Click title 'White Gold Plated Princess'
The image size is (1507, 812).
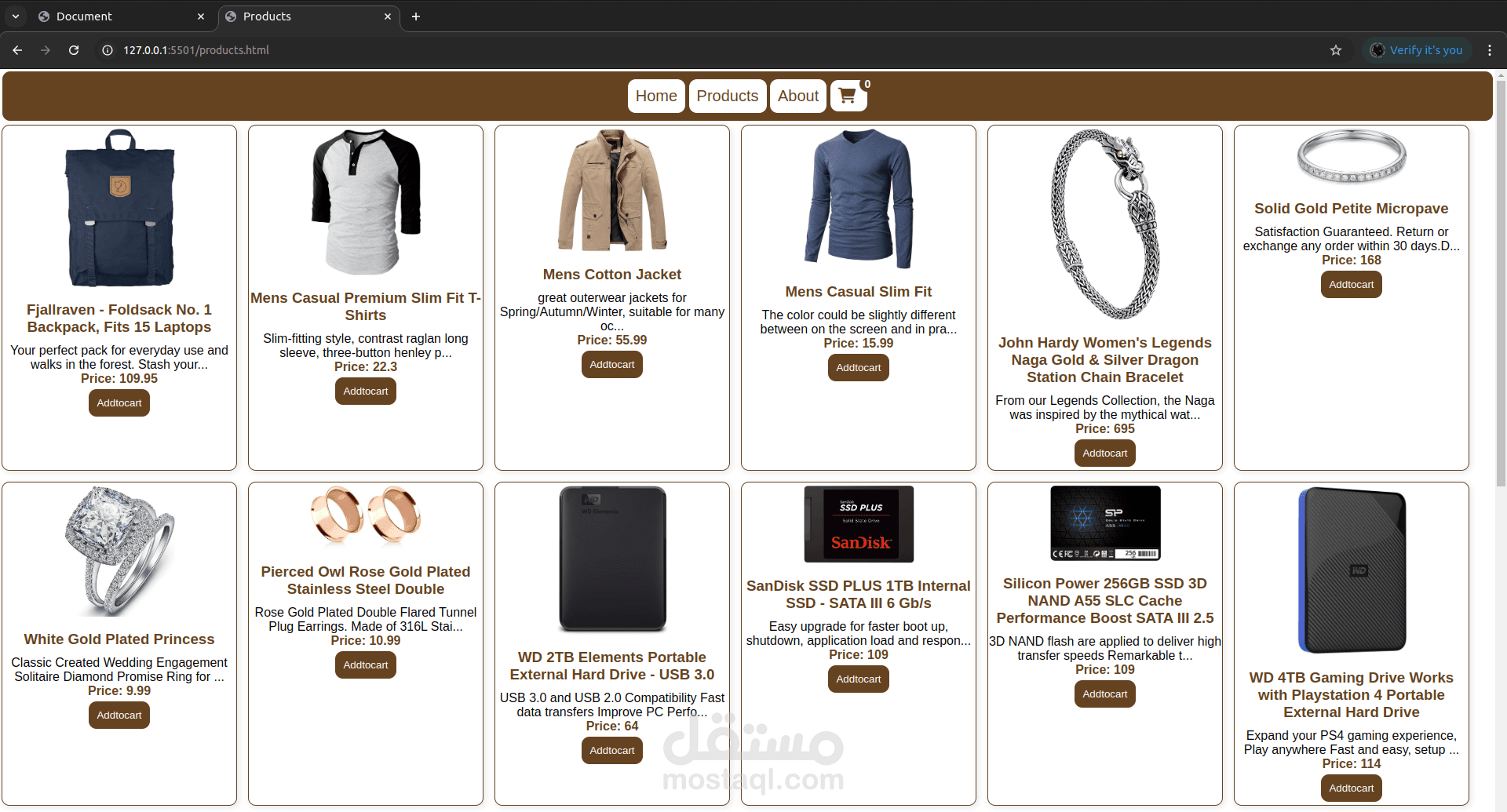[119, 639]
